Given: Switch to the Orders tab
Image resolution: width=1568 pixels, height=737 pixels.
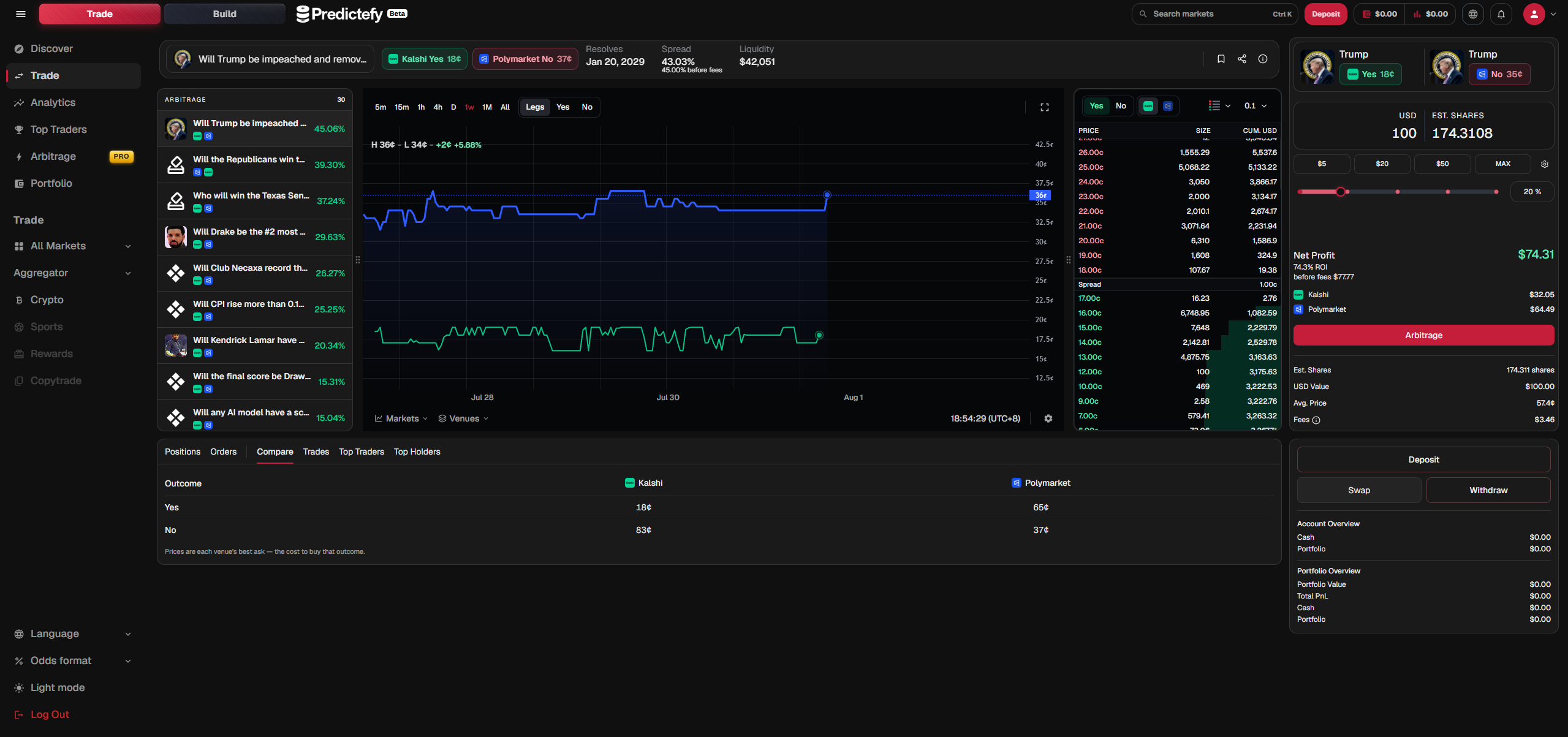Looking at the screenshot, I should pos(223,452).
